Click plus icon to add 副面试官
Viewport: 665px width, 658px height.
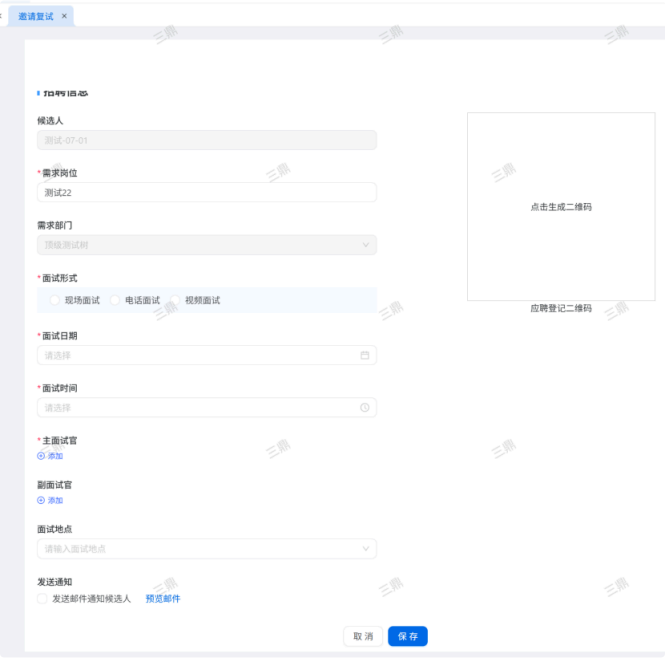[41, 500]
